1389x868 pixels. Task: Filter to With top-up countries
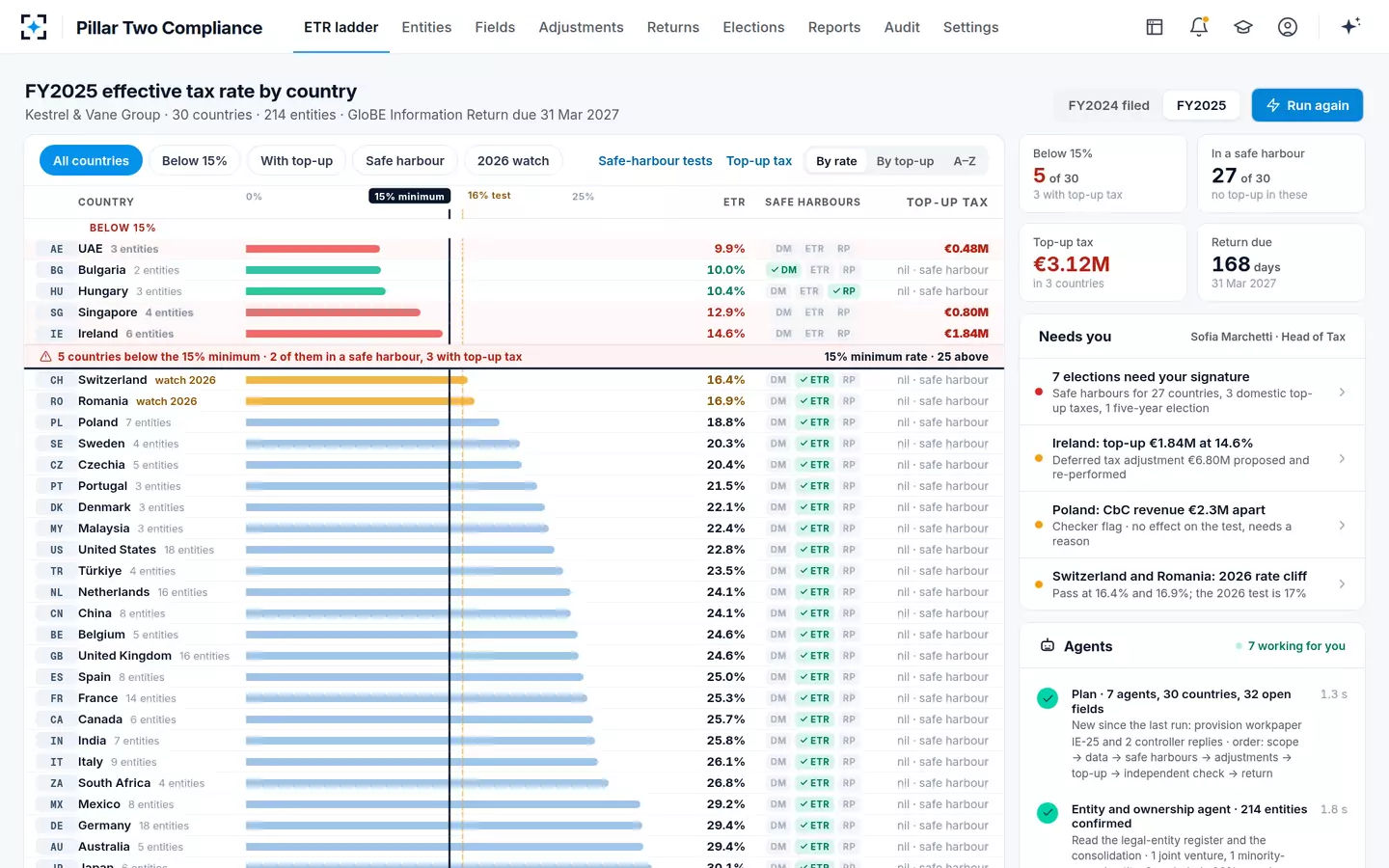point(296,160)
